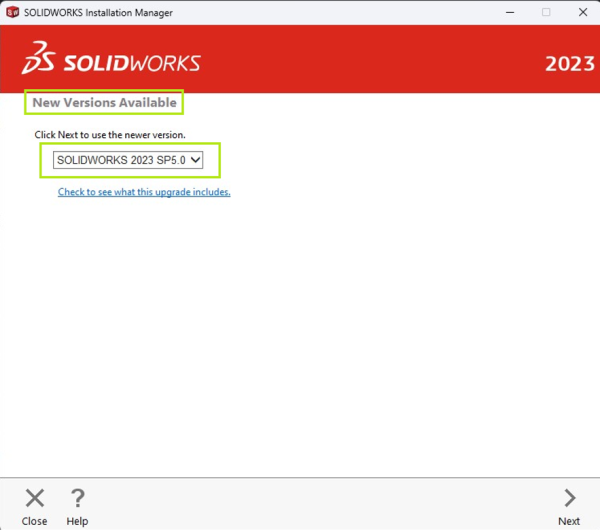Select the 'New Versions Available' heading
Viewport: 600px width, 531px height.
[x=104, y=102]
